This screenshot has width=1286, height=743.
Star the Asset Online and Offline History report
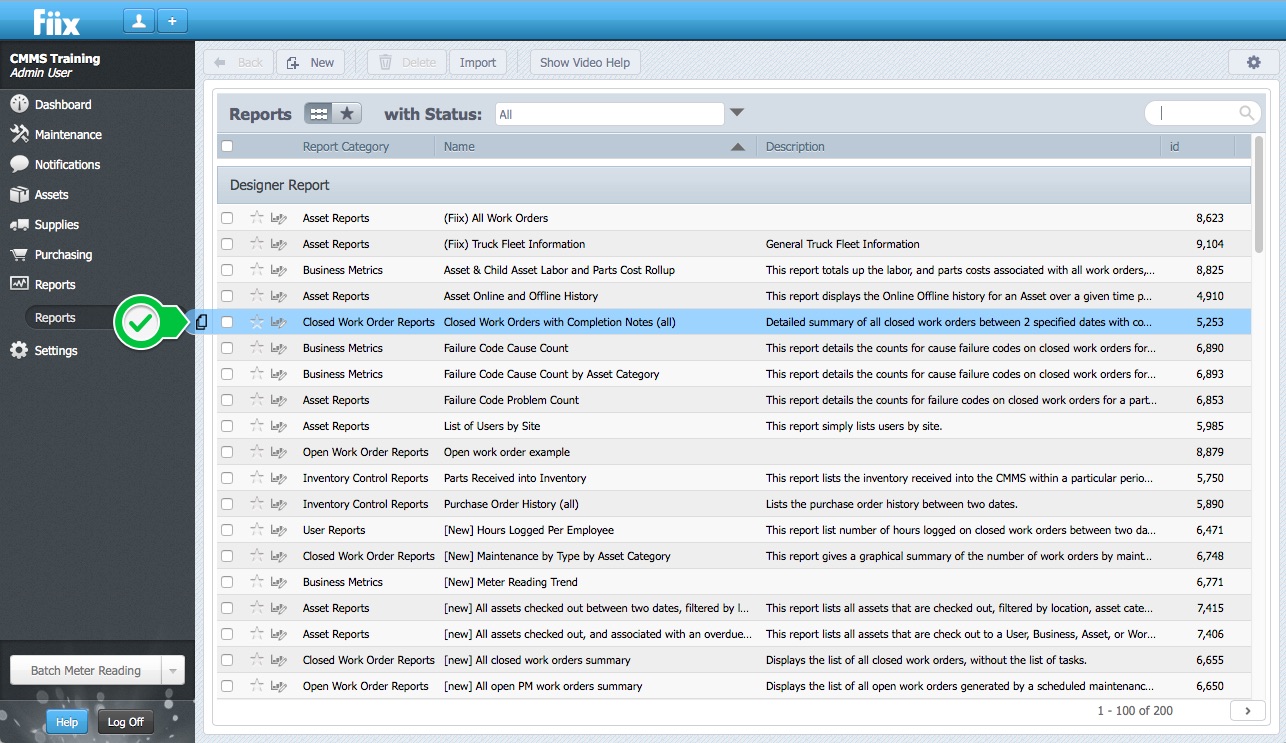point(257,295)
